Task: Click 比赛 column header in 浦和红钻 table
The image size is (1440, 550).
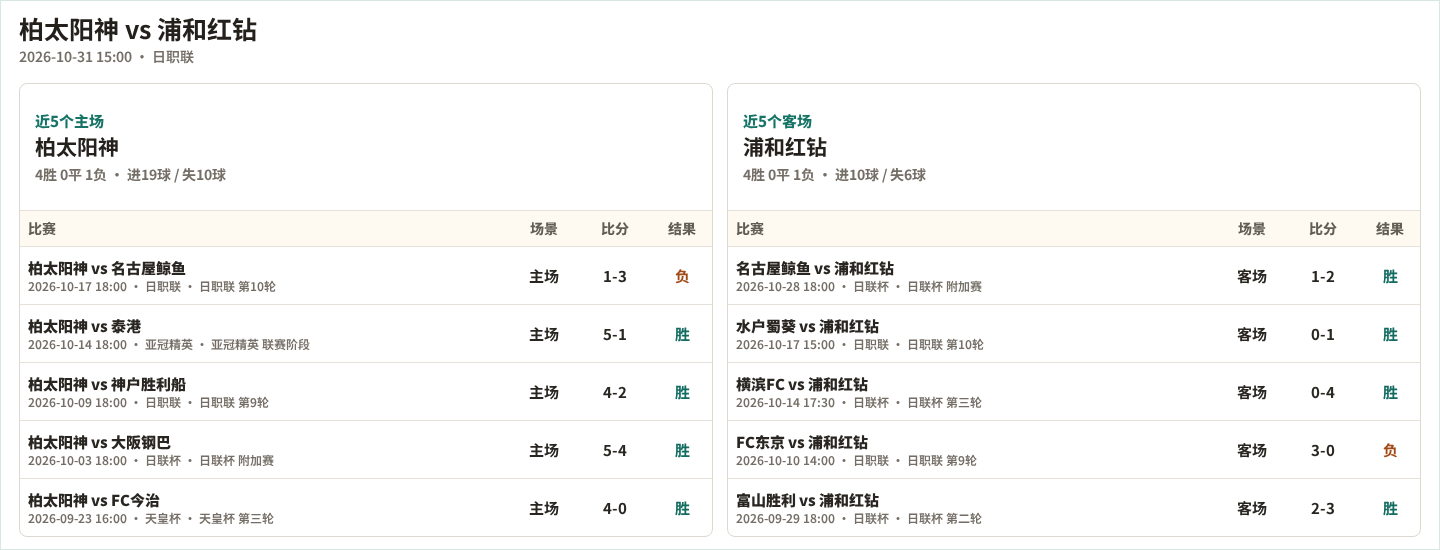Action: tap(750, 229)
